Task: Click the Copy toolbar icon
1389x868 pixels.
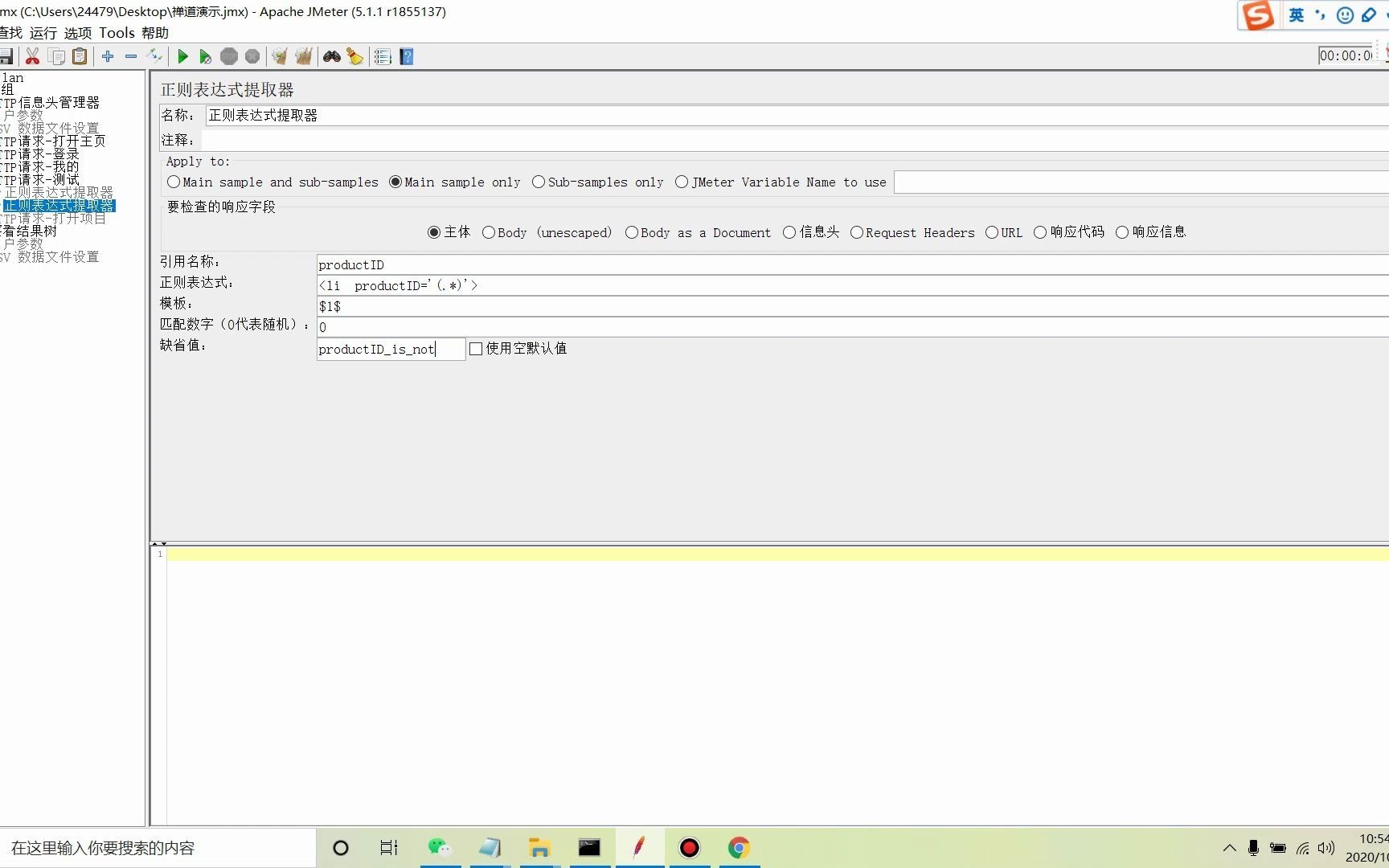Action: (56, 56)
